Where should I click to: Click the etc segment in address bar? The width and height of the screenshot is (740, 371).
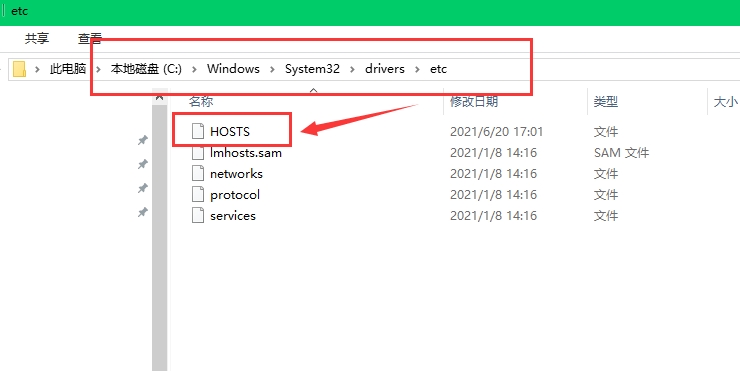(x=438, y=69)
